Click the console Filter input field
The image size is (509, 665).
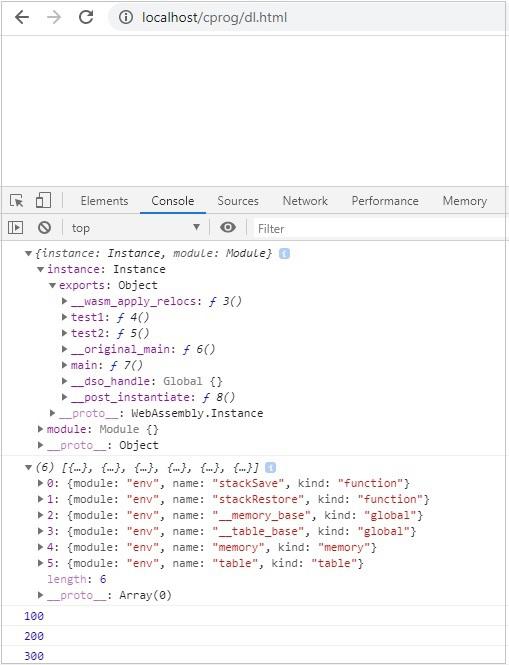tap(380, 229)
